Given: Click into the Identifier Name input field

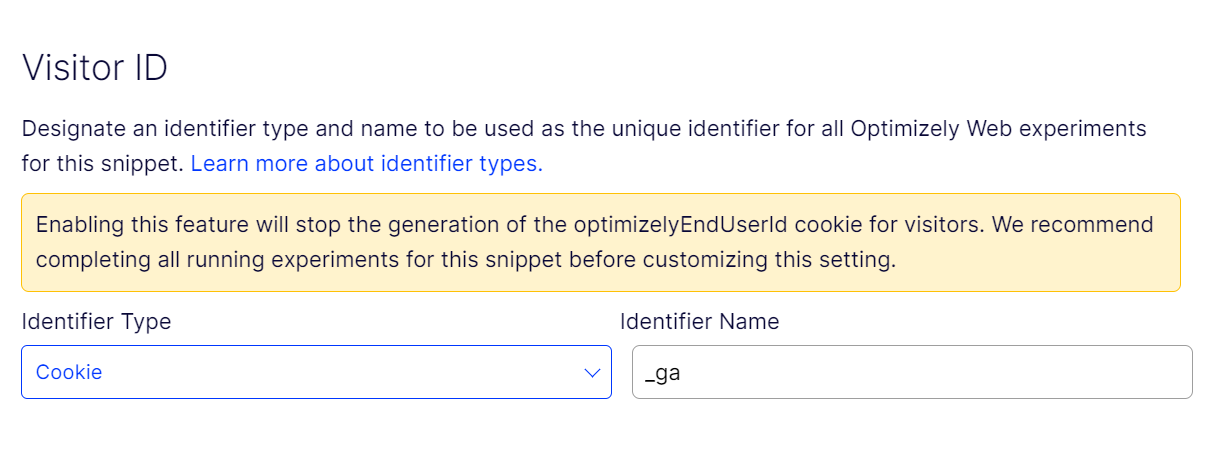Looking at the screenshot, I should 911,372.
